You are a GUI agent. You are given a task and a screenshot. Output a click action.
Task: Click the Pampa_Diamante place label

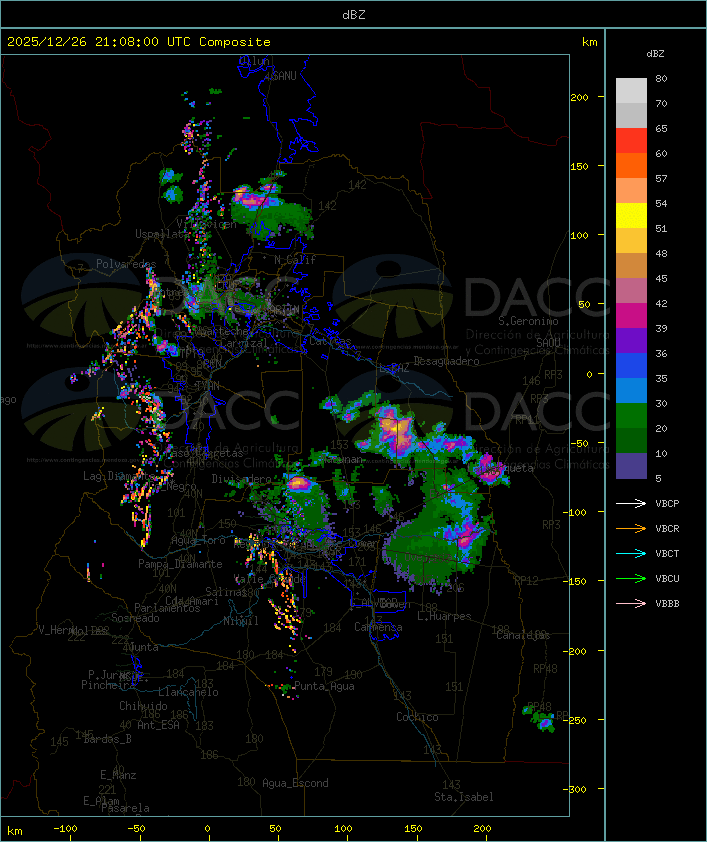pos(180,564)
